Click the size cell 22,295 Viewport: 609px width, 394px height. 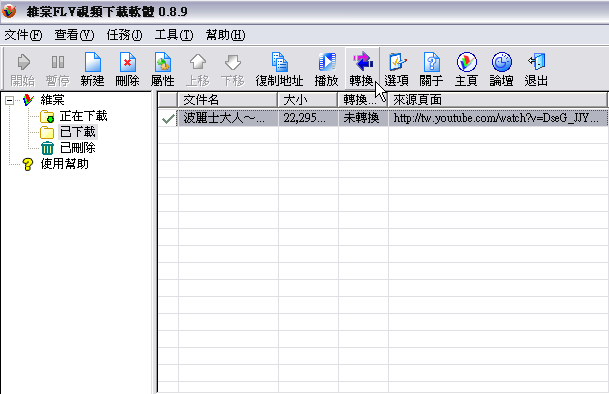[x=308, y=118]
